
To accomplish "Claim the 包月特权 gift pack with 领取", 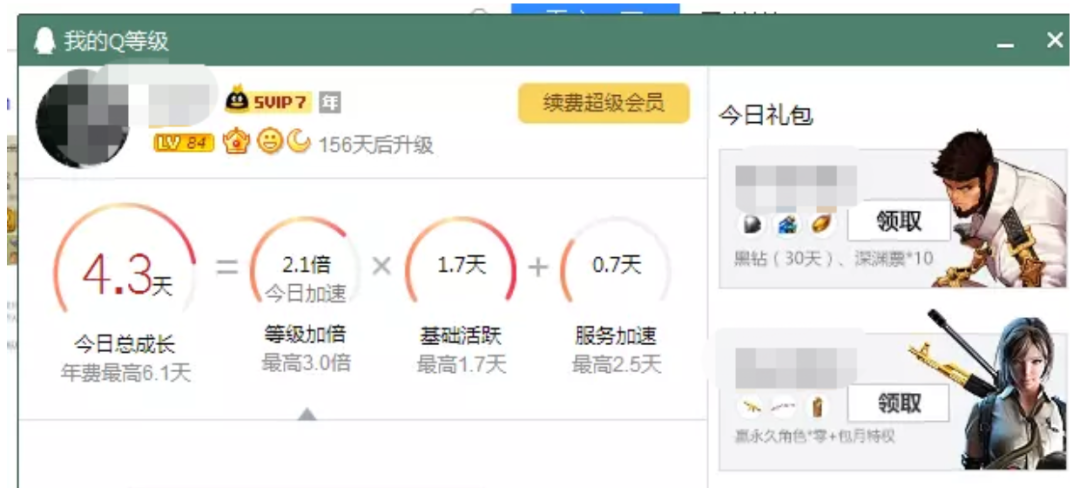I will (898, 403).
